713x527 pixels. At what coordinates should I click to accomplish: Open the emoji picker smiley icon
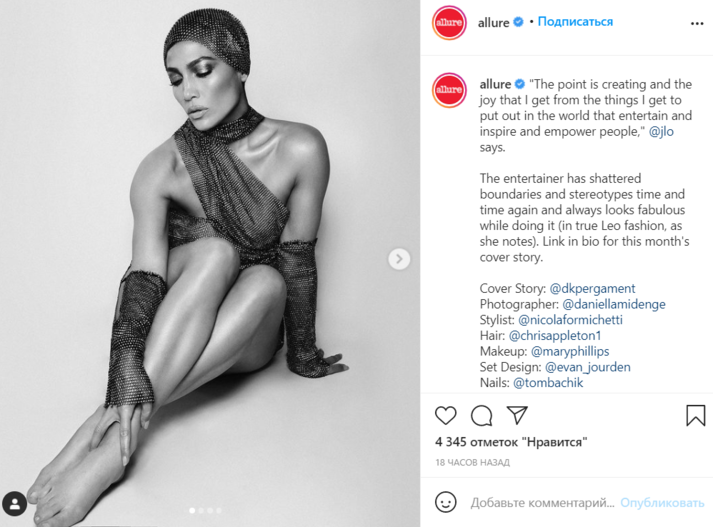[x=446, y=502]
